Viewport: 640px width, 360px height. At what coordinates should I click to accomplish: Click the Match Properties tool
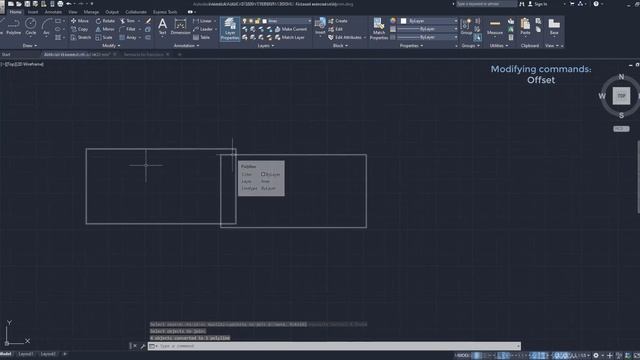pyautogui.click(x=379, y=29)
